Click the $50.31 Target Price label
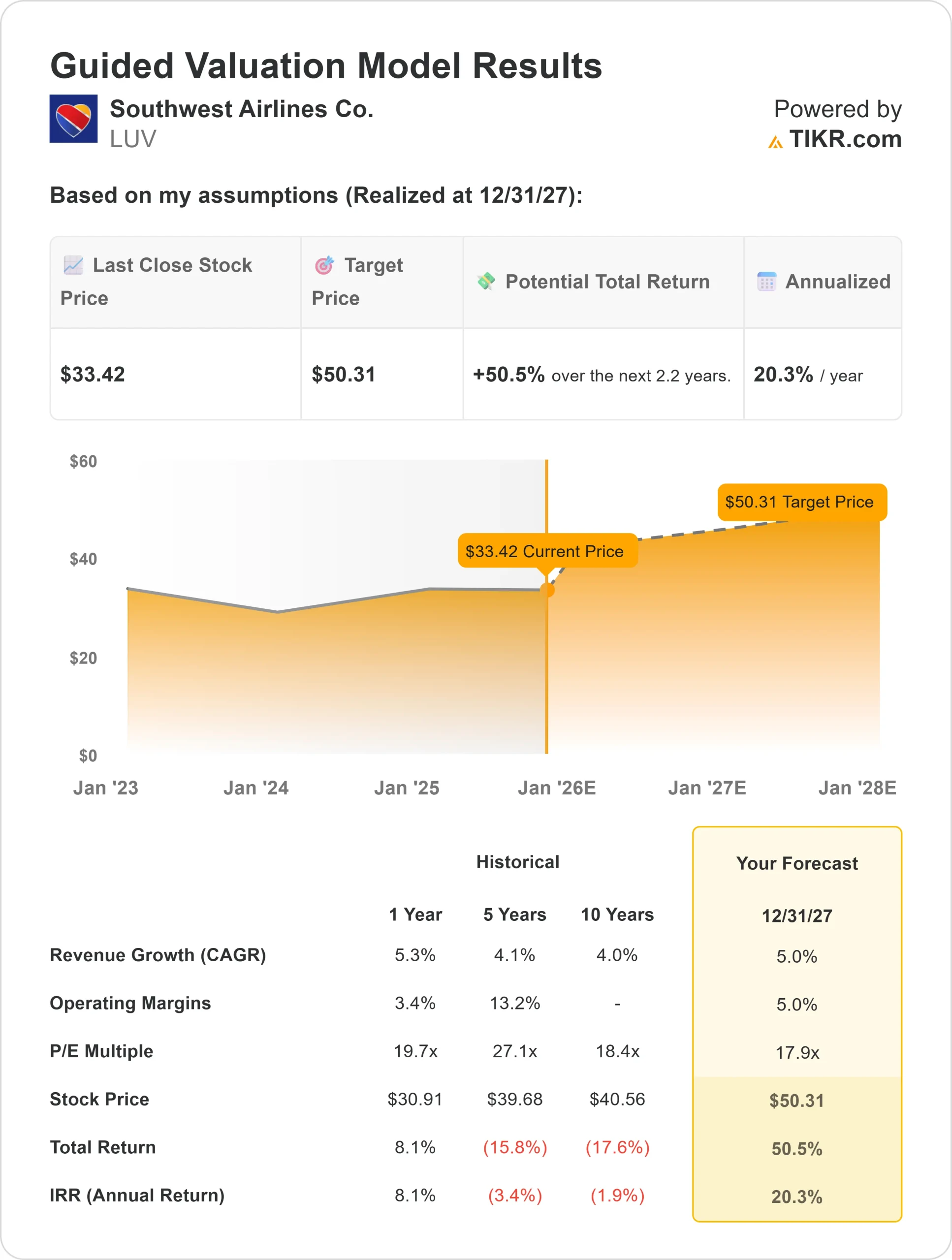Screen dimensions: 952x1260 coord(799,502)
